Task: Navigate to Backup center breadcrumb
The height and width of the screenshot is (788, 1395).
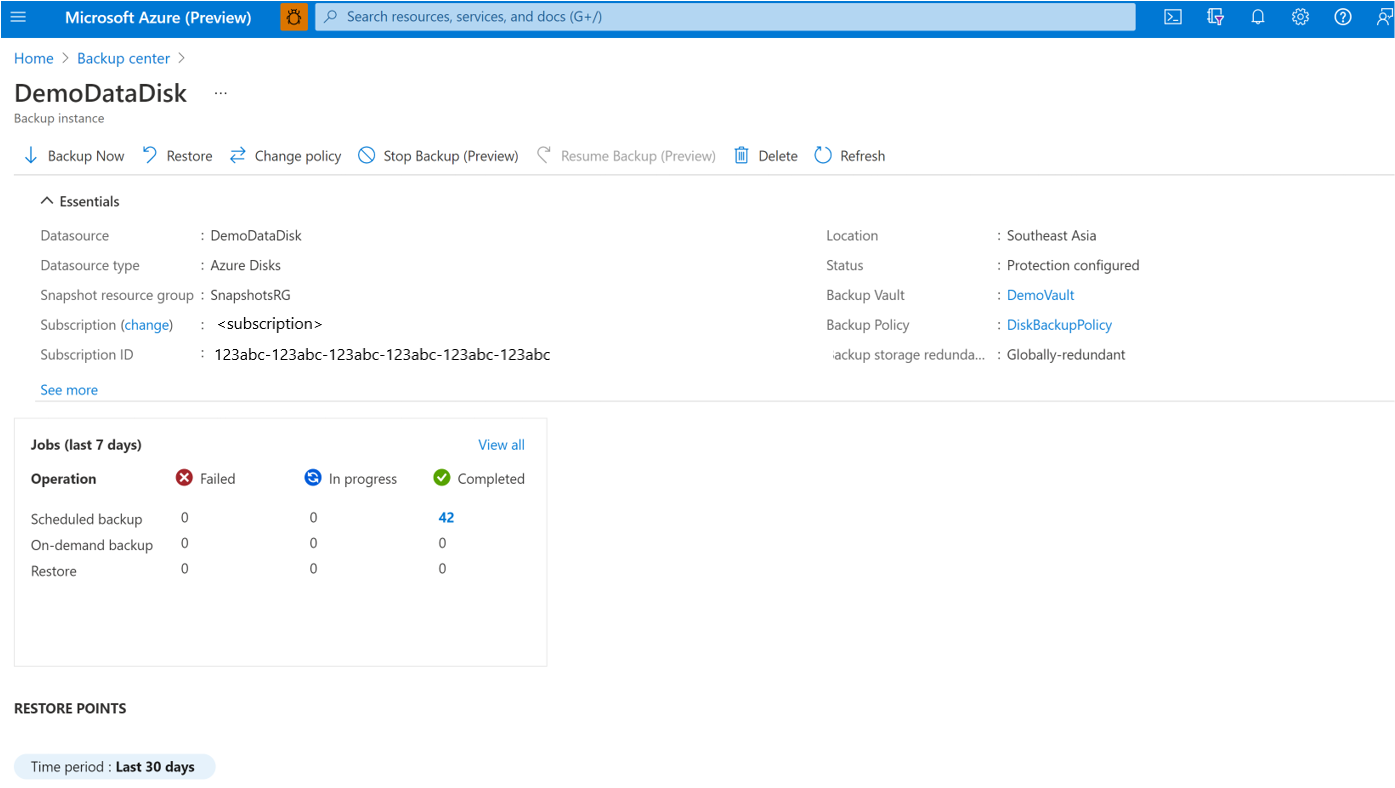Action: click(123, 58)
